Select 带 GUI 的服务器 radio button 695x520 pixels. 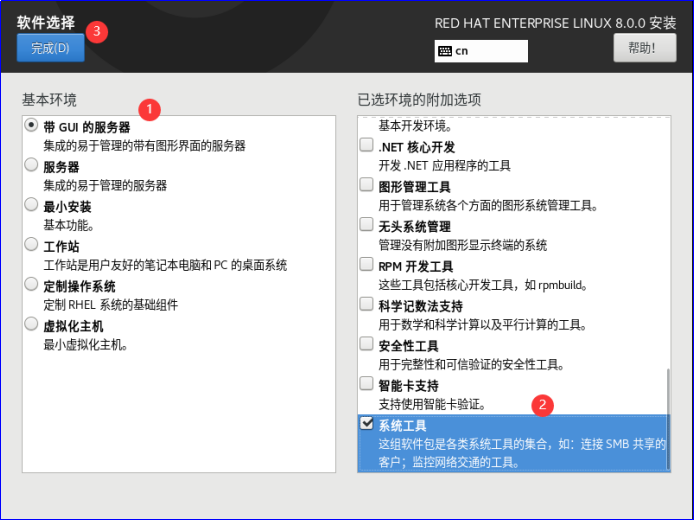[31, 125]
